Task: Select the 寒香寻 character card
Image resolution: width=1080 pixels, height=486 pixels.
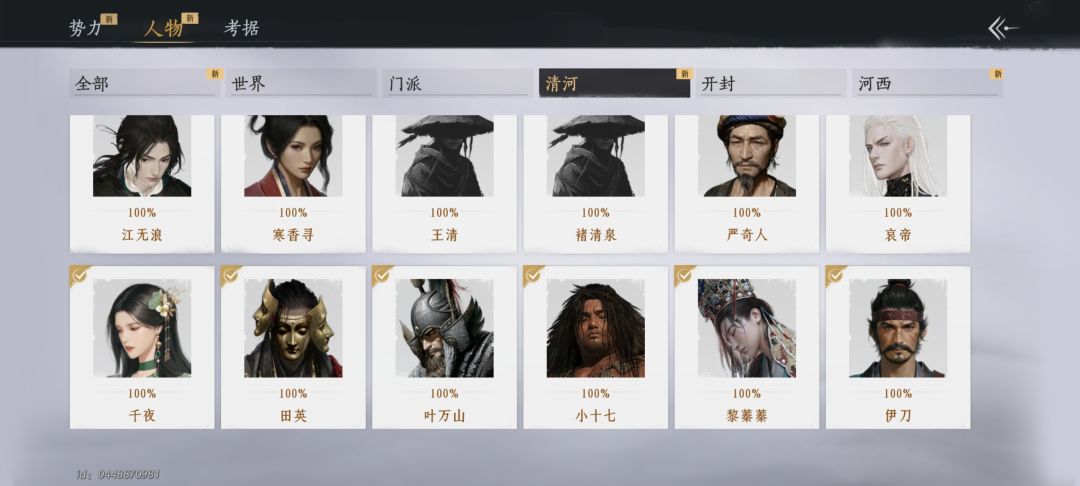Action: pos(293,183)
